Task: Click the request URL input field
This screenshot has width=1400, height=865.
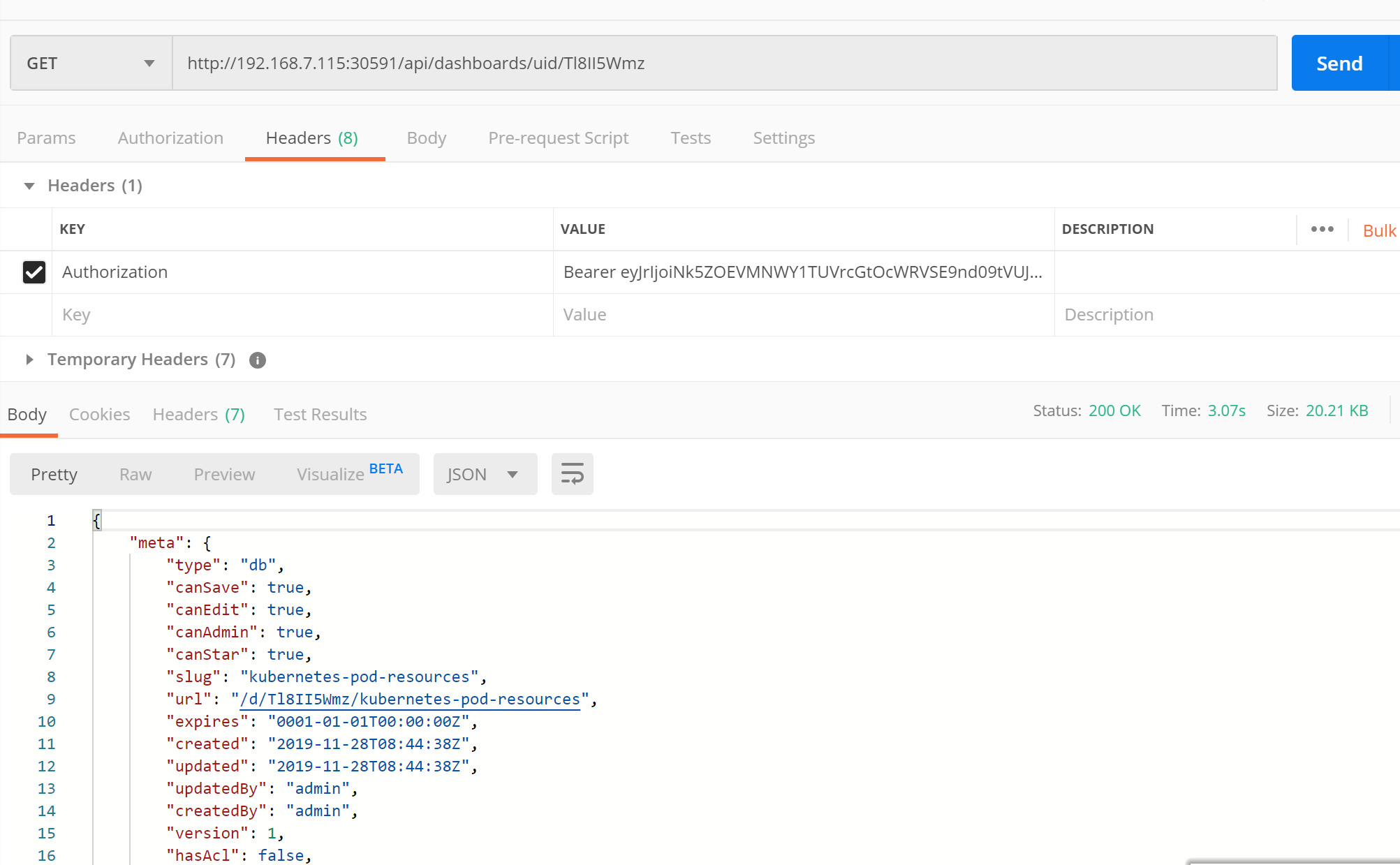Action: (723, 64)
